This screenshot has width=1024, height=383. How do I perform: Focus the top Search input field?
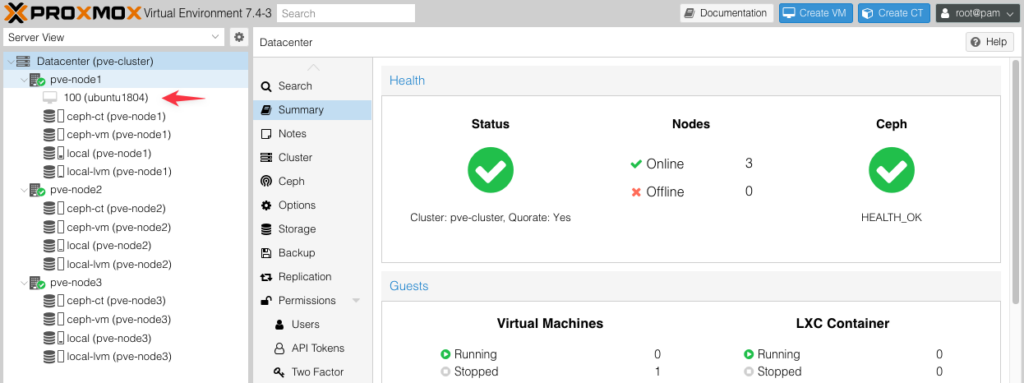tap(346, 13)
